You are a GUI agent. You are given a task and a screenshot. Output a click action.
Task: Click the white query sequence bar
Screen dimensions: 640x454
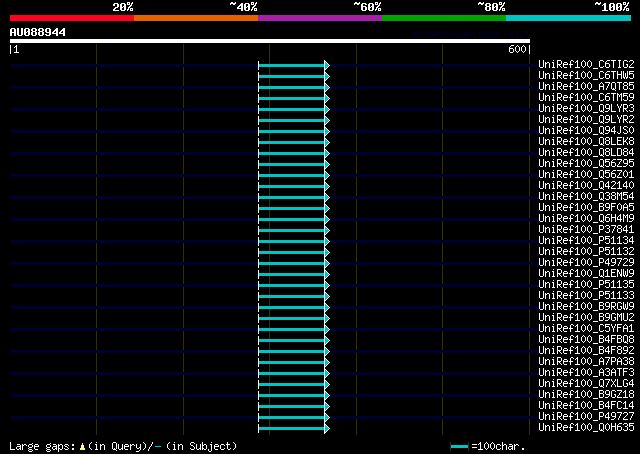point(270,41)
